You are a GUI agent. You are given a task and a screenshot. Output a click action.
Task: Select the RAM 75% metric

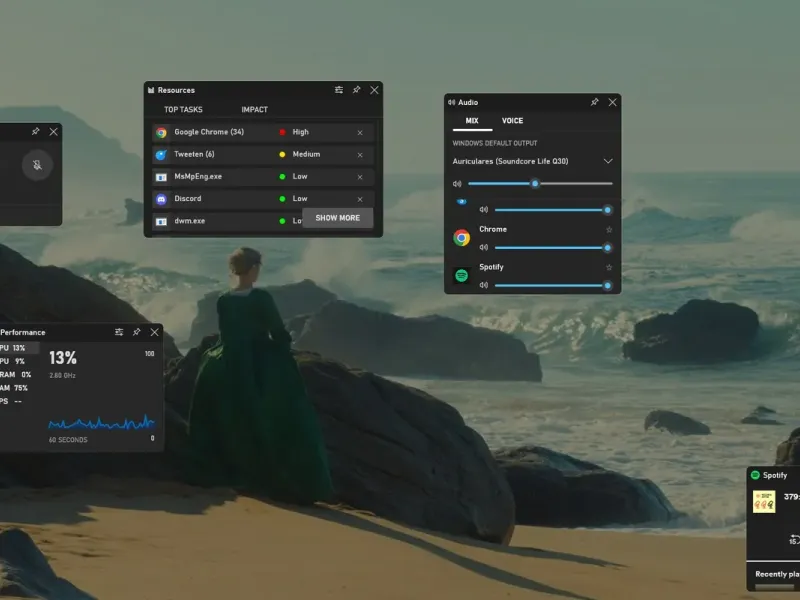click(x=14, y=388)
